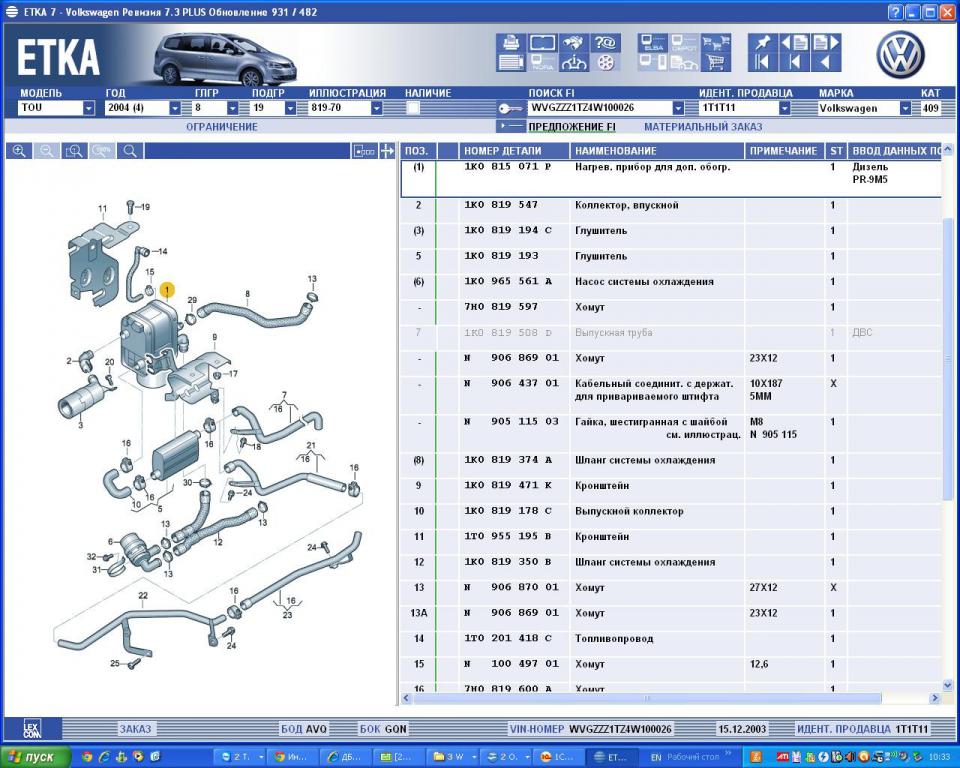Click the horizontal scrollbar right arrow
960x768 pixels.
(x=934, y=698)
